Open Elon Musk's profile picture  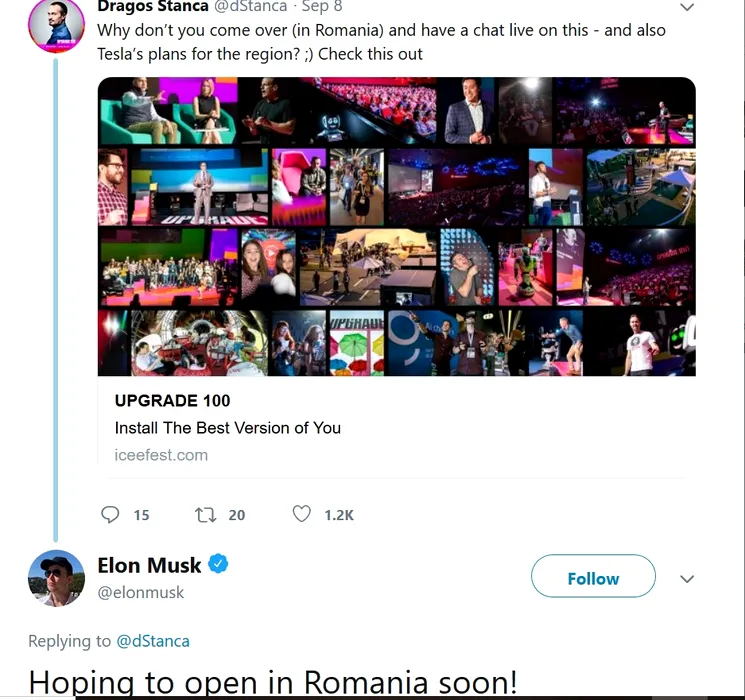(56, 579)
